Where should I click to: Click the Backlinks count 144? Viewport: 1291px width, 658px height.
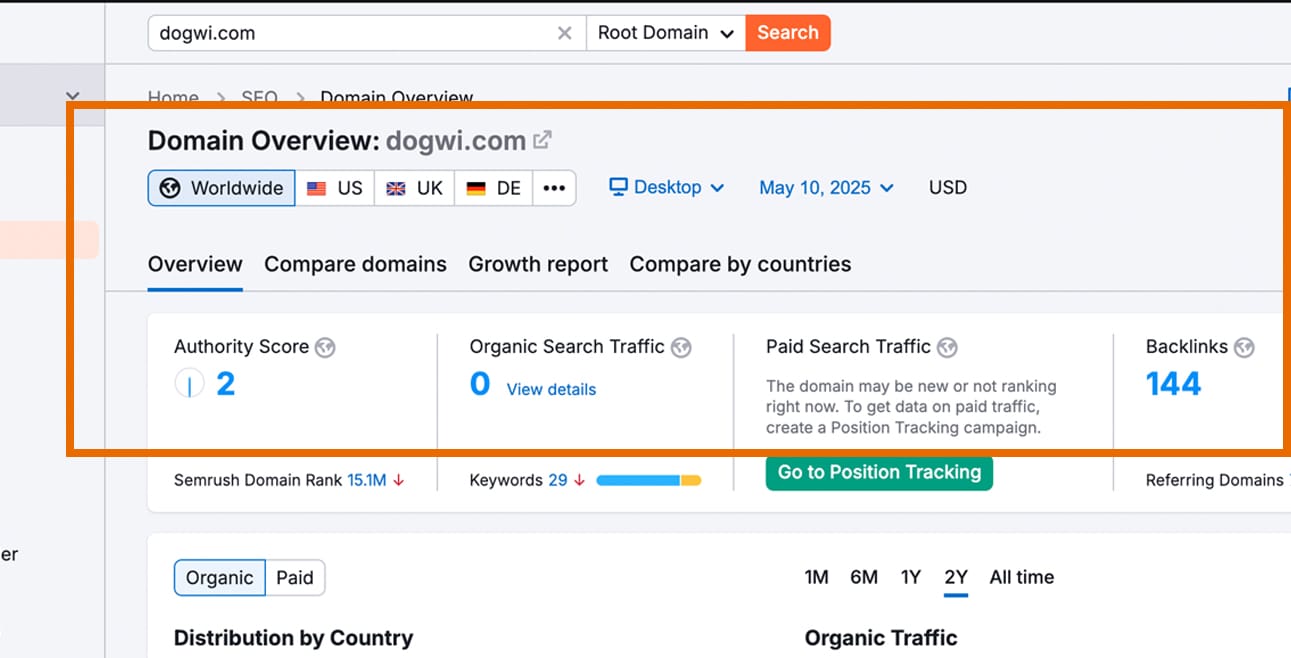click(1173, 384)
